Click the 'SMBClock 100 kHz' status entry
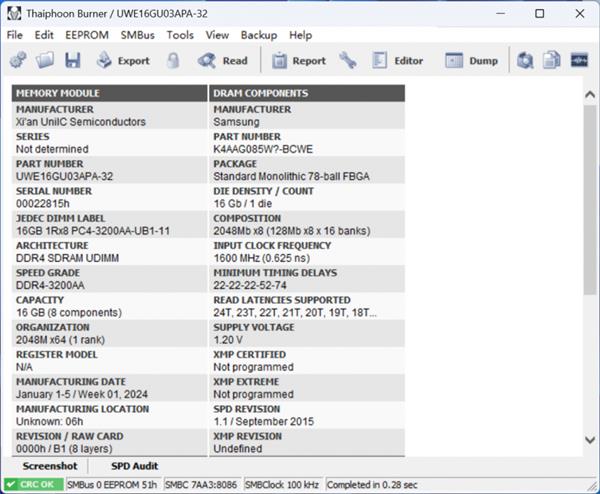 282,485
